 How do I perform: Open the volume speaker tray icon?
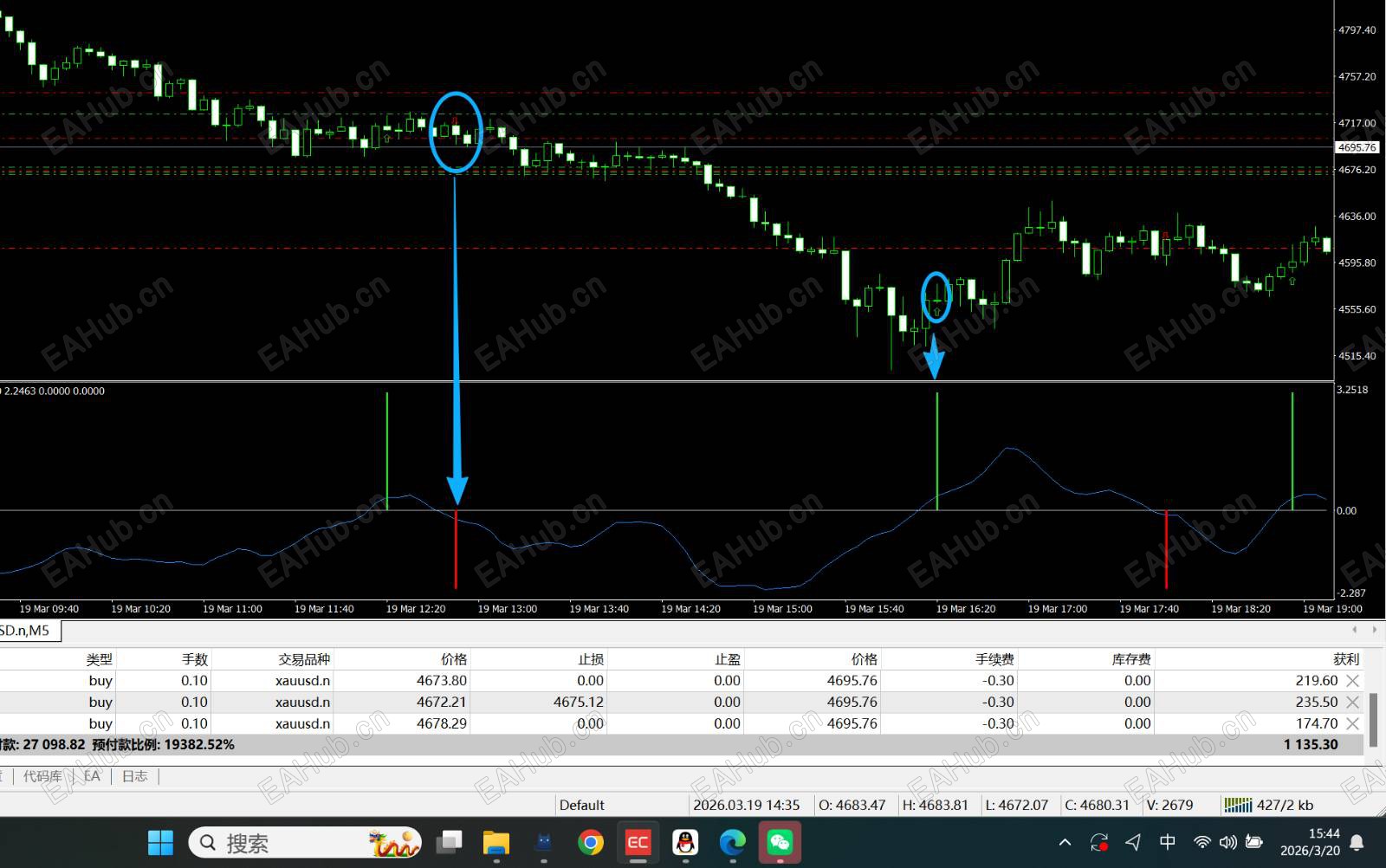(x=1227, y=842)
